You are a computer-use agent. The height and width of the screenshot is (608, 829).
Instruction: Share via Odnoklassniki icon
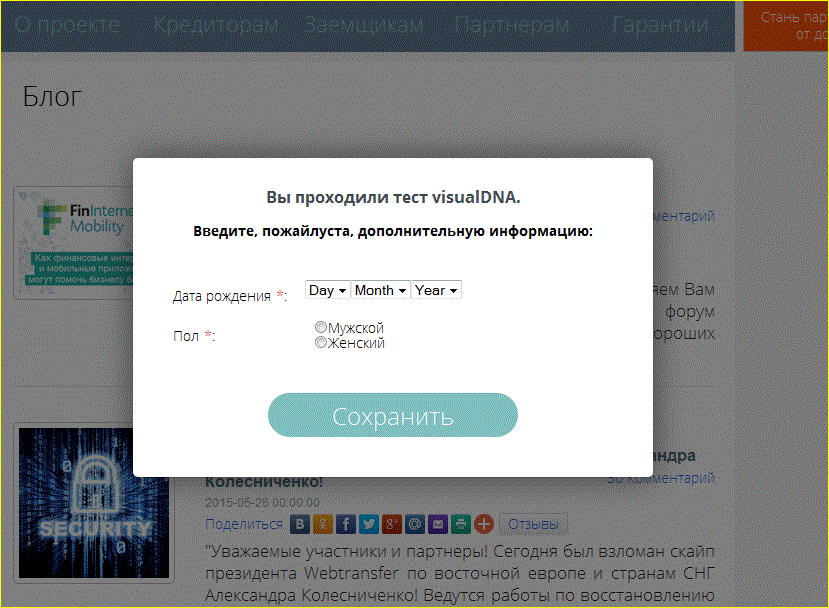tap(322, 523)
